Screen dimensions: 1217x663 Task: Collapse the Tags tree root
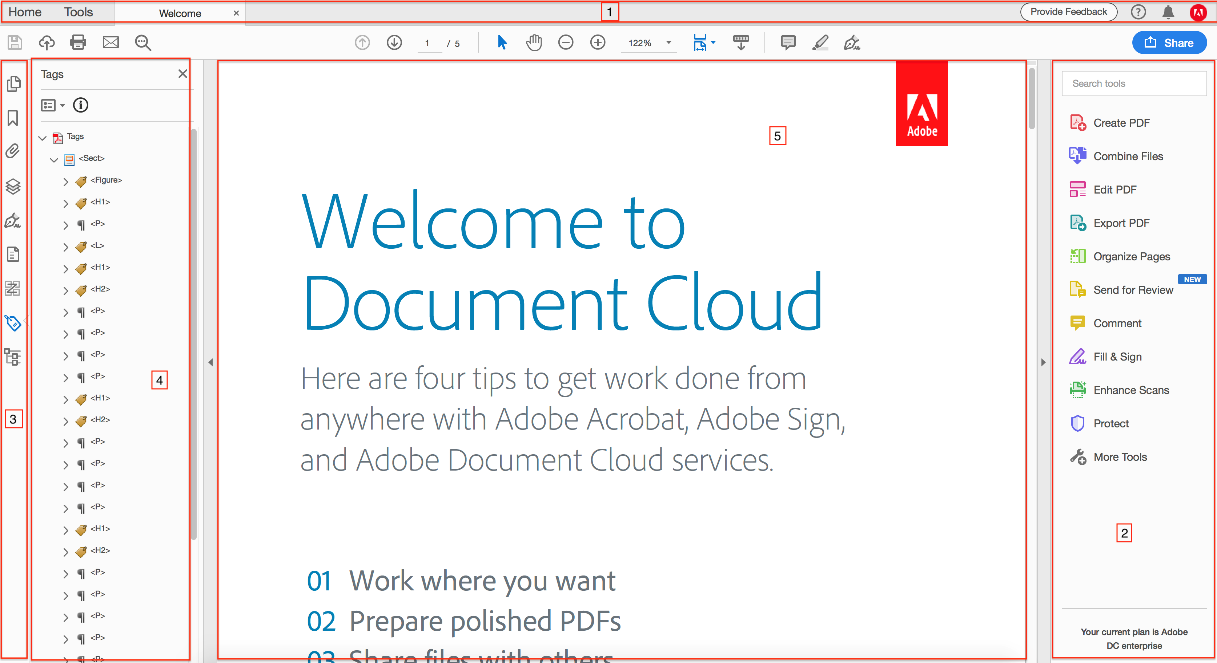click(x=42, y=137)
